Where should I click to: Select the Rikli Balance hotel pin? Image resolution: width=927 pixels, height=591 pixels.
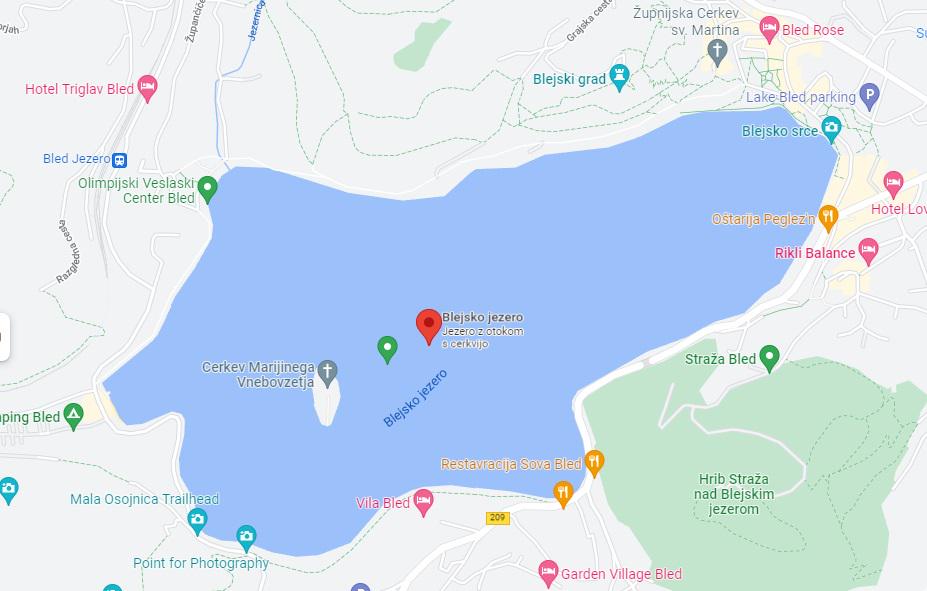(868, 251)
